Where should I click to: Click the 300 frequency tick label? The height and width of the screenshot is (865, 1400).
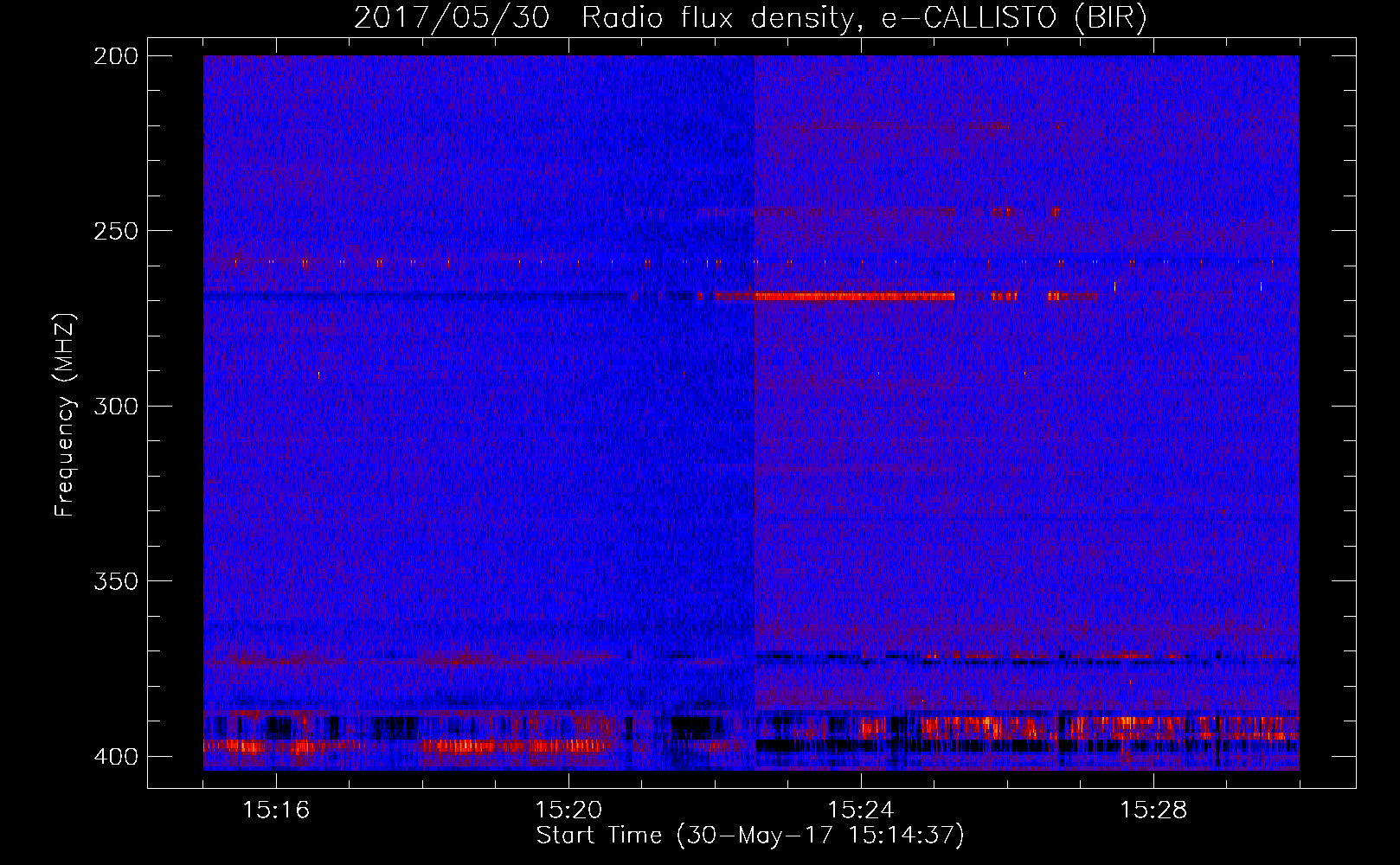pyautogui.click(x=115, y=406)
